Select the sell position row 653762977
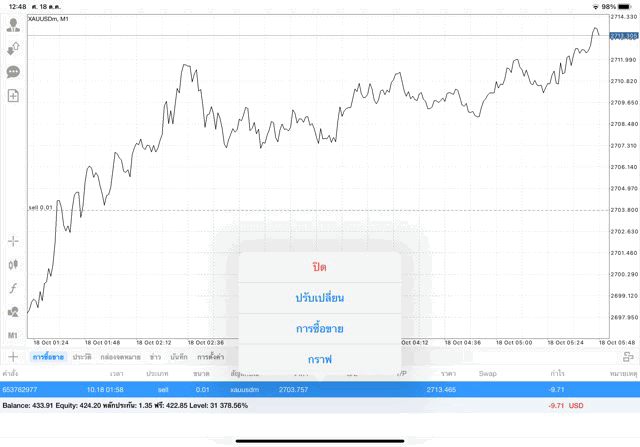Viewport: 640px width, 447px height. point(120,389)
